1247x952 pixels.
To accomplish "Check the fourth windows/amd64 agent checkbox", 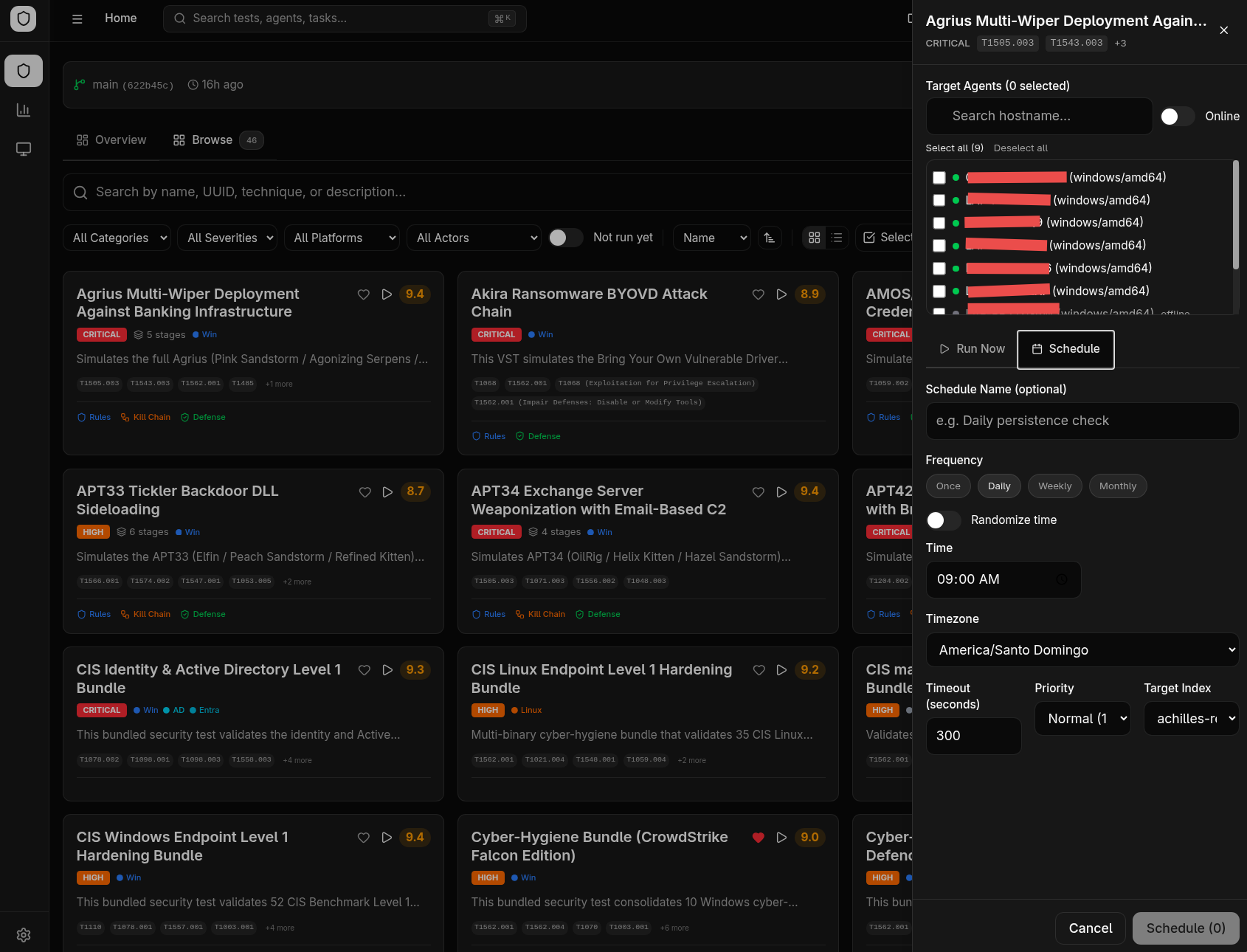I will (939, 246).
